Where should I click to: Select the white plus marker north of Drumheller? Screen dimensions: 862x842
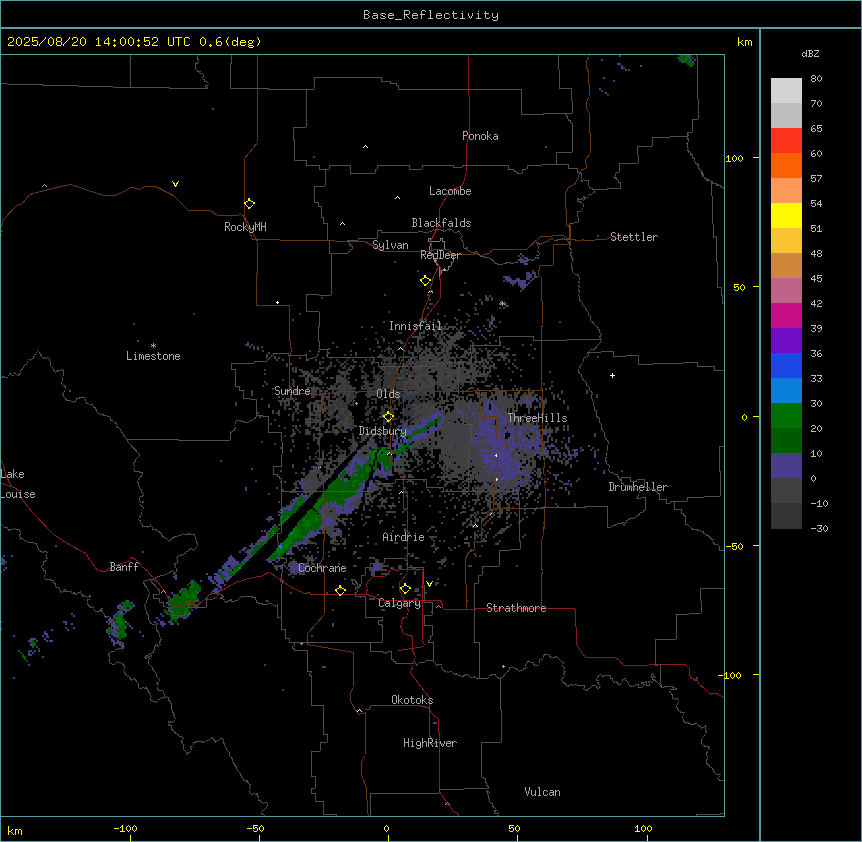click(612, 375)
